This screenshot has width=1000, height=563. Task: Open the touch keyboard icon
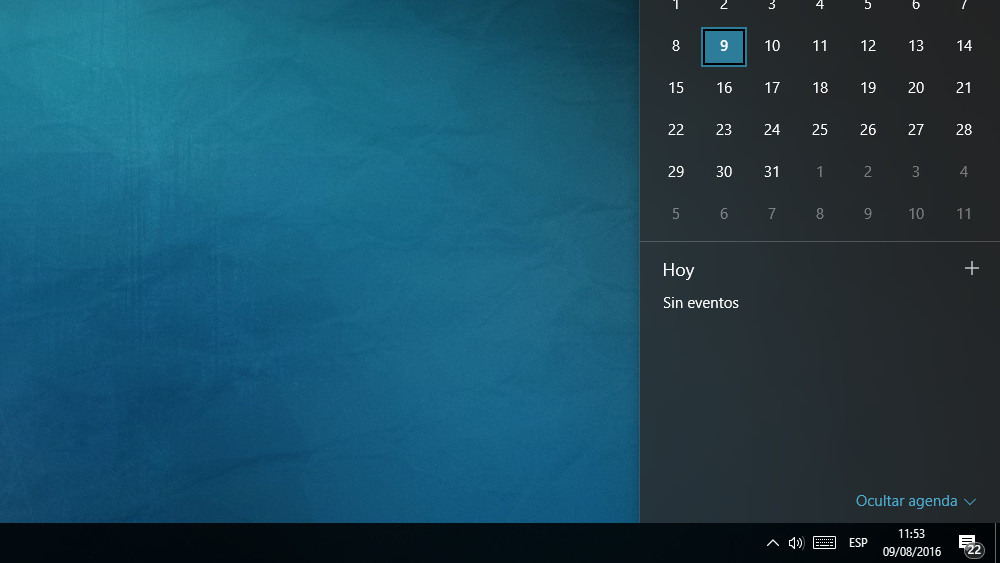point(824,543)
